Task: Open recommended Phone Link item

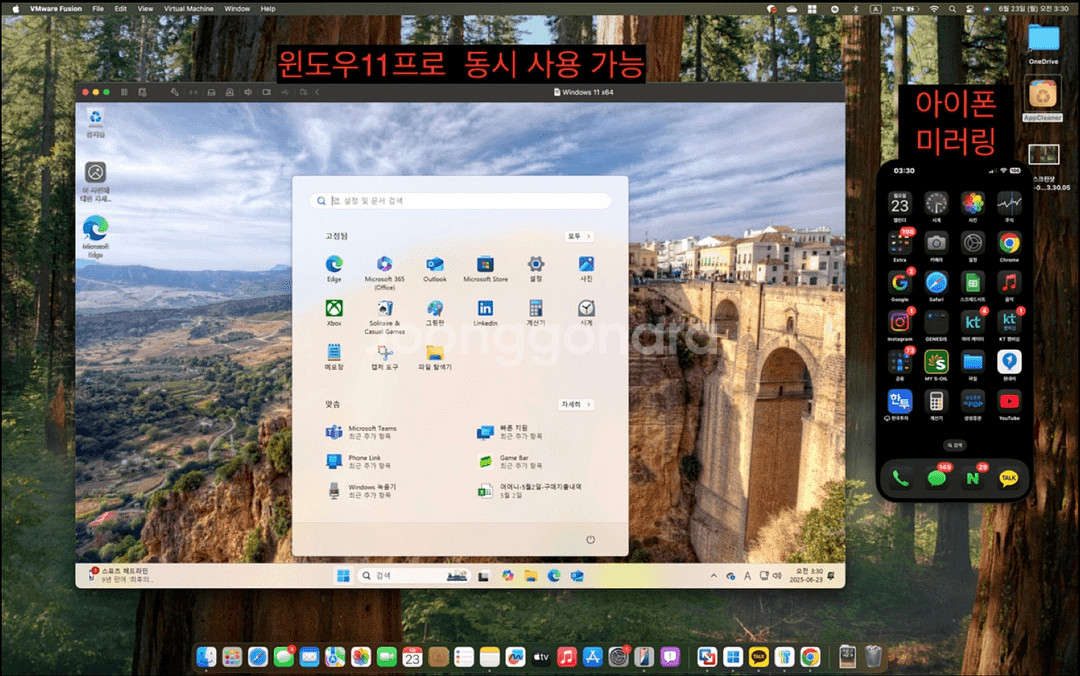Action: [358, 461]
